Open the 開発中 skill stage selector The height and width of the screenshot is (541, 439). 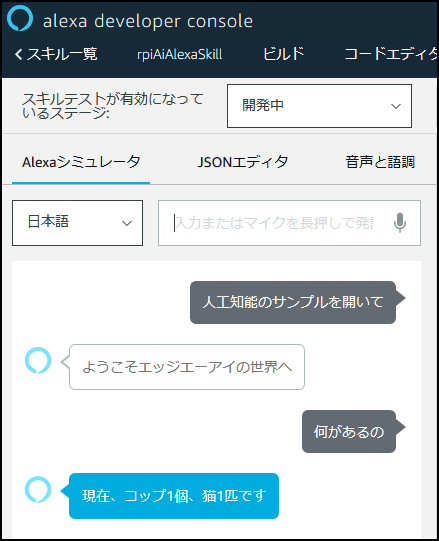(319, 106)
